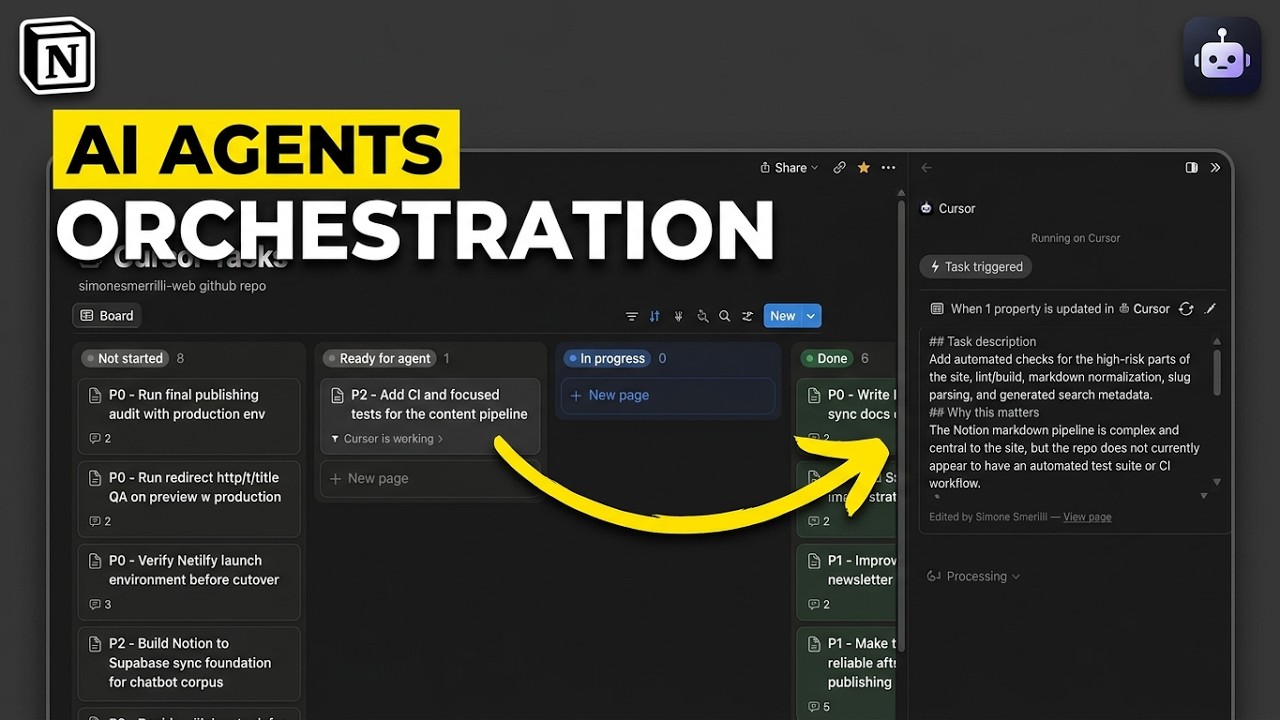
Task: Click scroll-up arrow of task description box
Action: [1217, 340]
